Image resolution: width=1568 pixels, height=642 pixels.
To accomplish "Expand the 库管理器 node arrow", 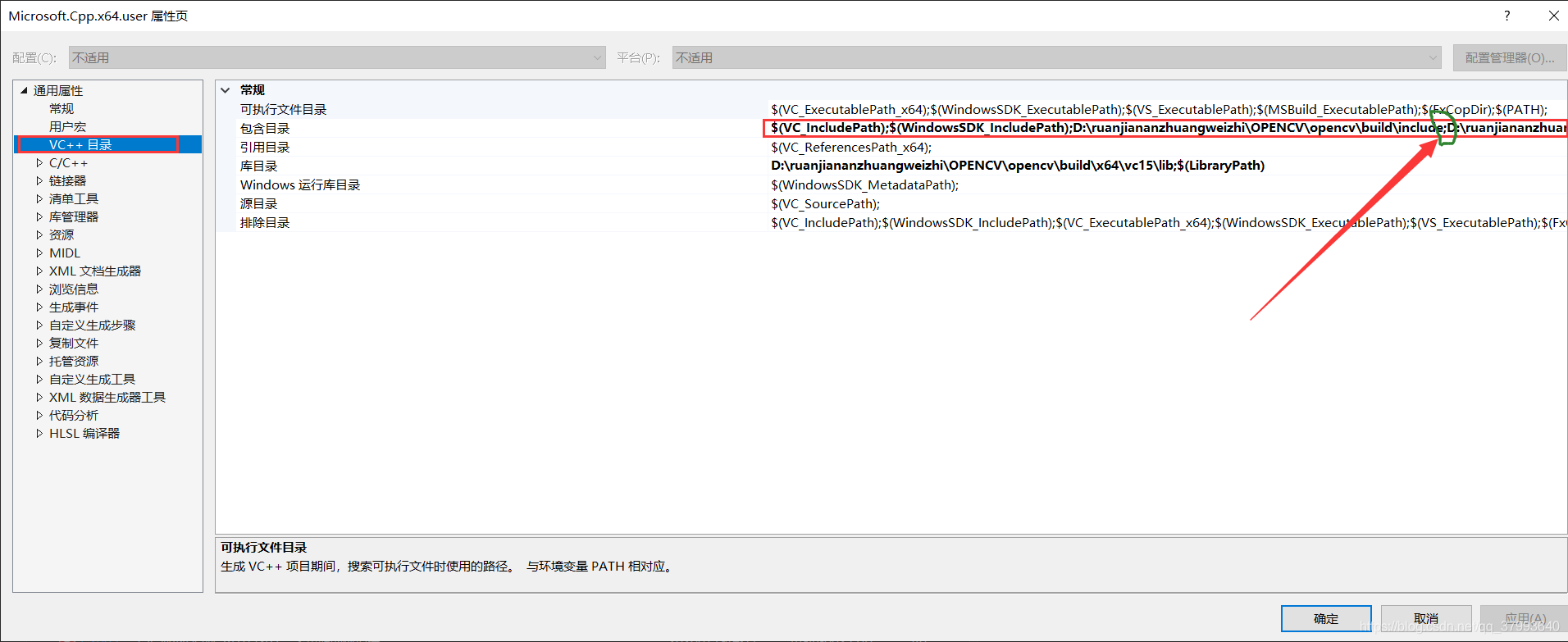I will [39, 216].
